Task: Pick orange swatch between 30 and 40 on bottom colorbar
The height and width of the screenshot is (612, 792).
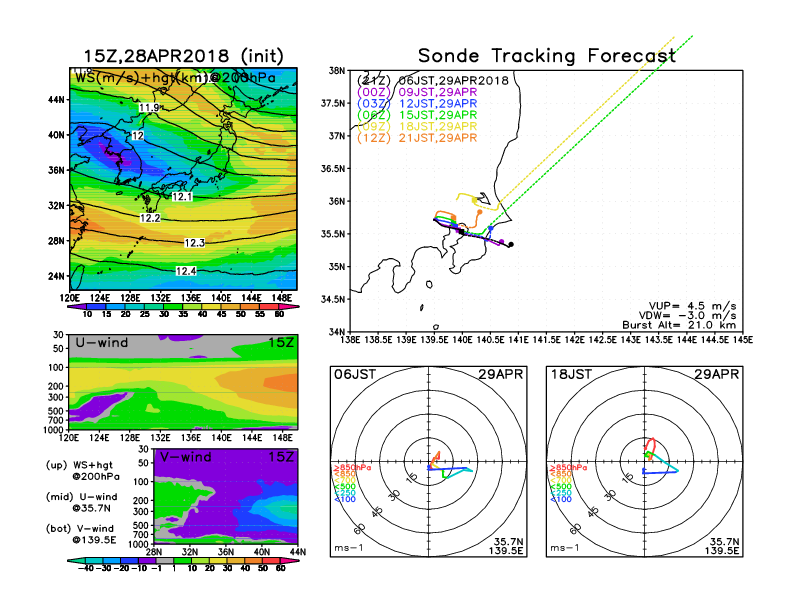Action: click(236, 561)
